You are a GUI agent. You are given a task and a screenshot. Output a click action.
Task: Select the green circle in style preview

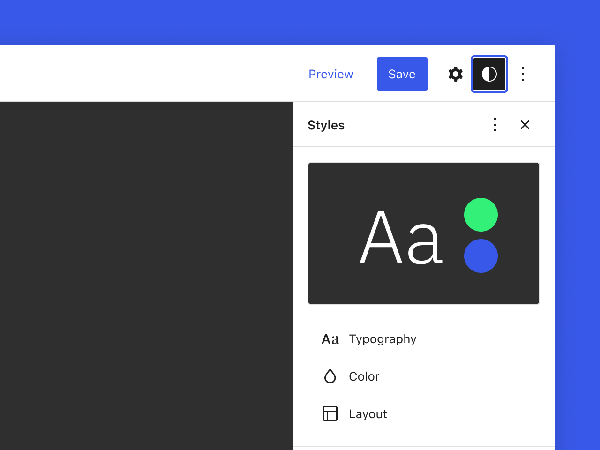pos(481,215)
